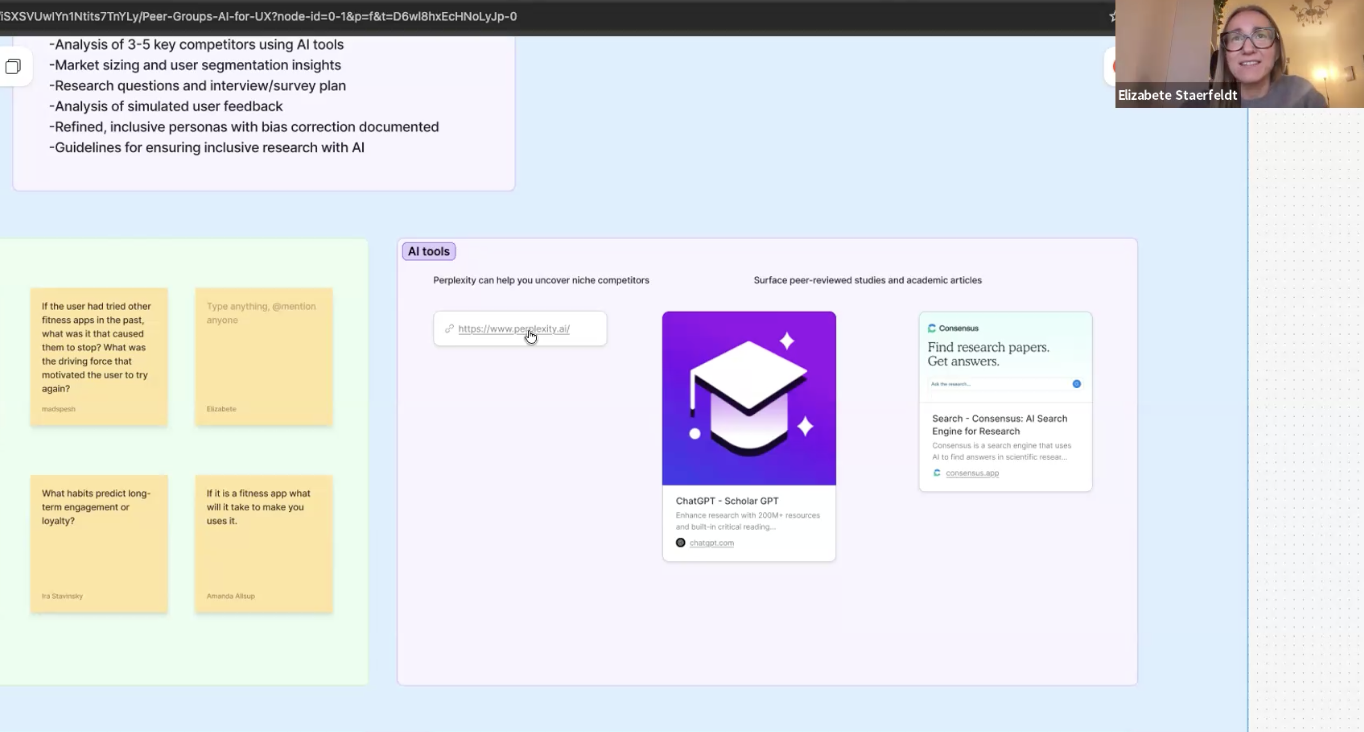Select the 'AI tools' section label
The image size is (1364, 732).
click(429, 252)
